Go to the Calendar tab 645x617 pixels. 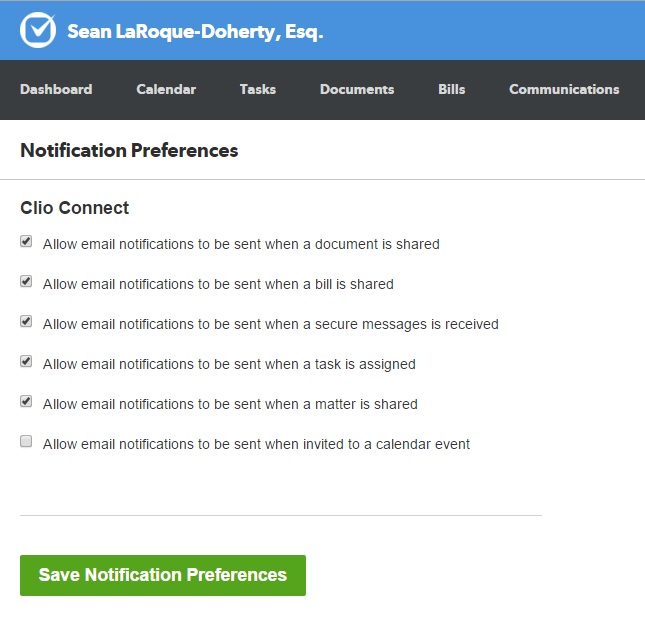[x=166, y=89]
